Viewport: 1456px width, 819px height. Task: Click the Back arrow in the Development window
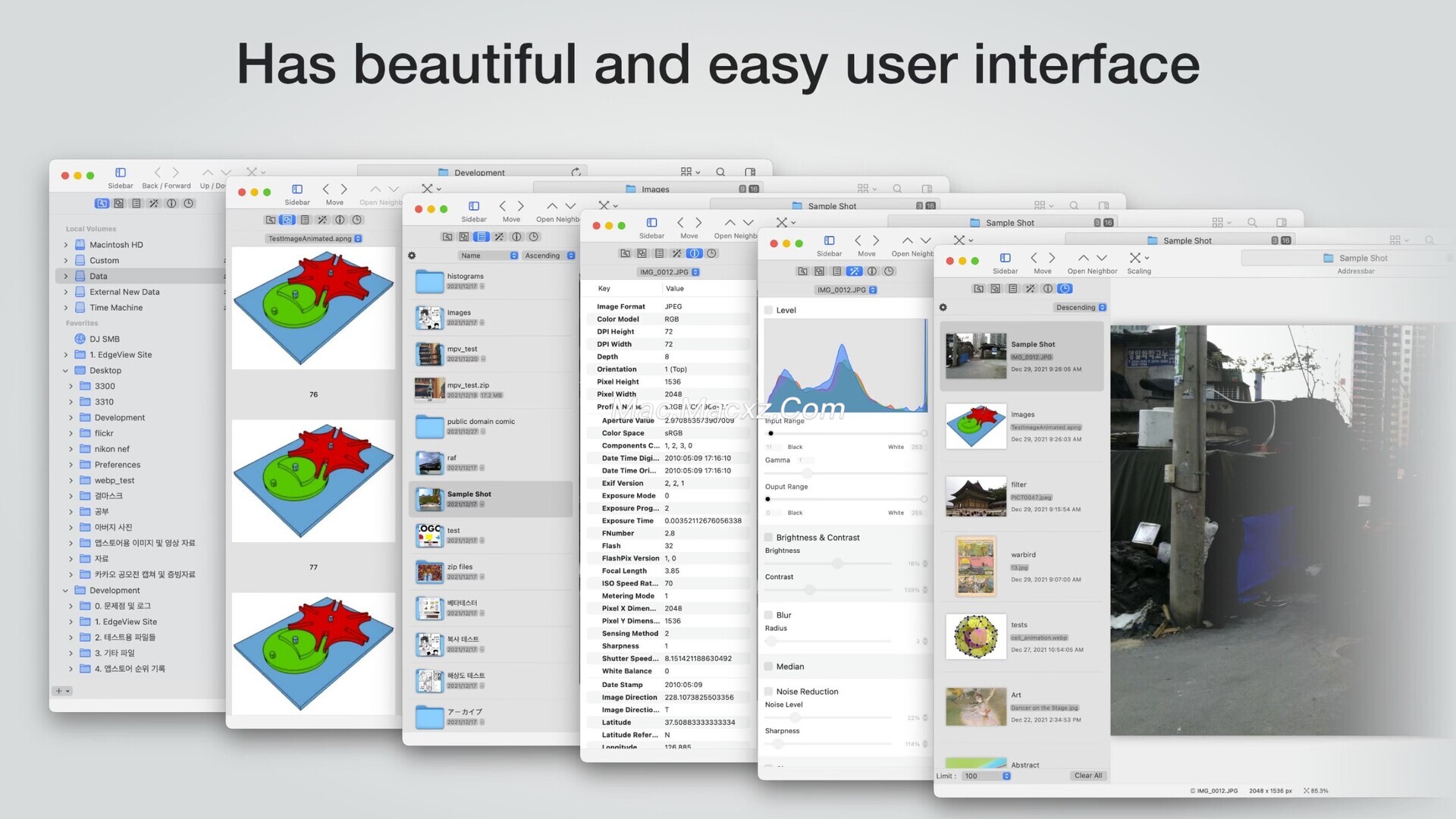[x=158, y=172]
